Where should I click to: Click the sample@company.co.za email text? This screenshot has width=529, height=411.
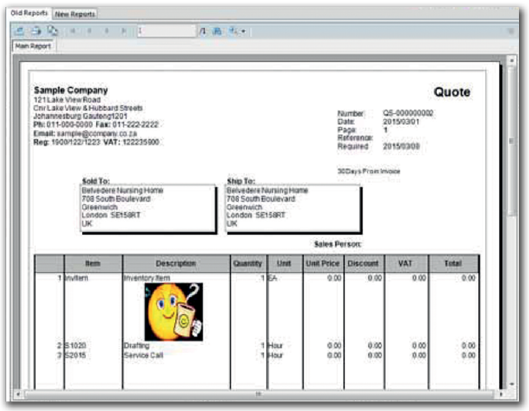pos(97,133)
